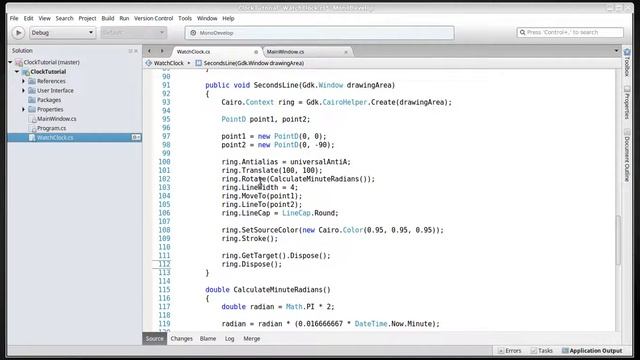Expand the References folder
The image size is (640, 360).
click(23, 81)
